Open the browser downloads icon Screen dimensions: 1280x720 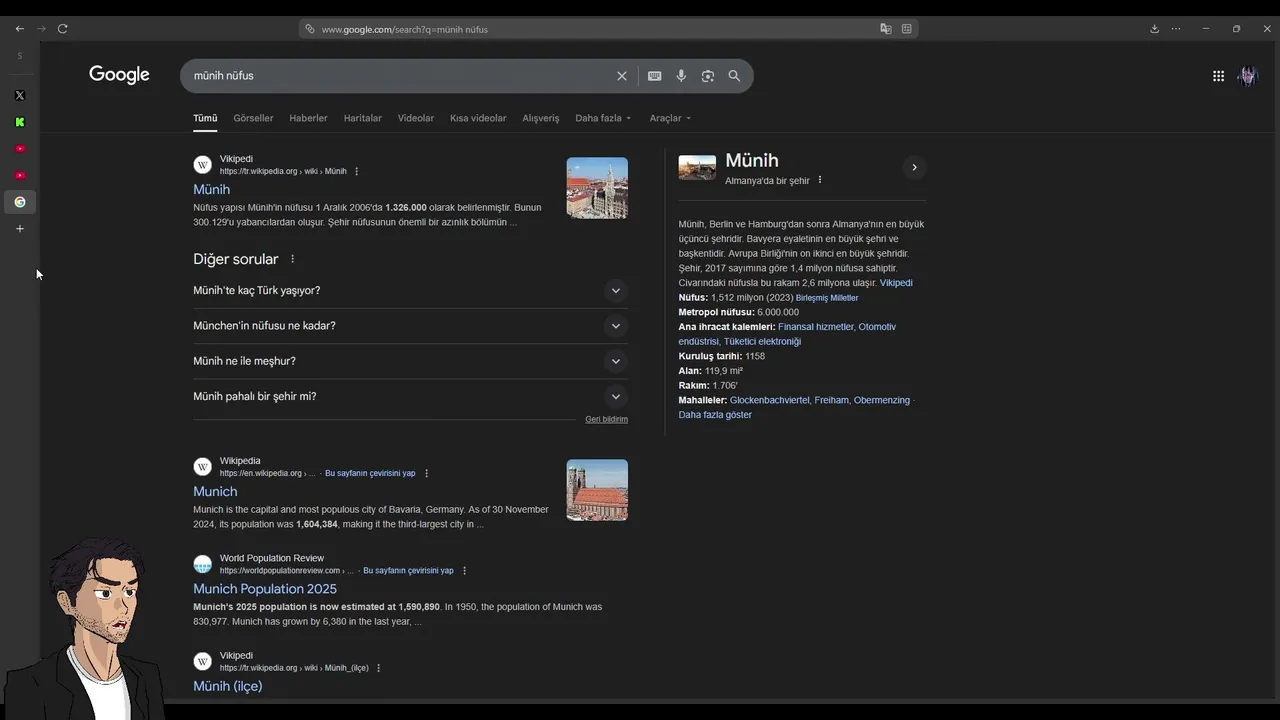pos(1154,29)
